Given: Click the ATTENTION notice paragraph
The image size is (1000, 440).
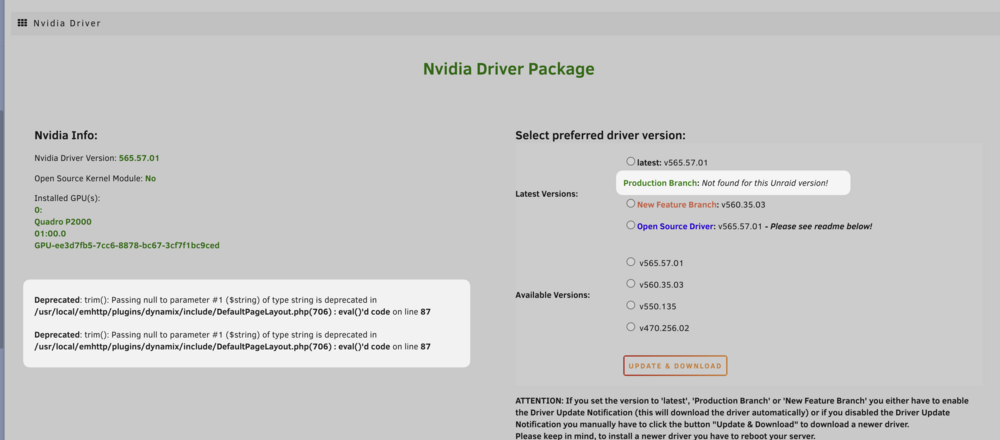Looking at the screenshot, I should pyautogui.click(x=742, y=418).
